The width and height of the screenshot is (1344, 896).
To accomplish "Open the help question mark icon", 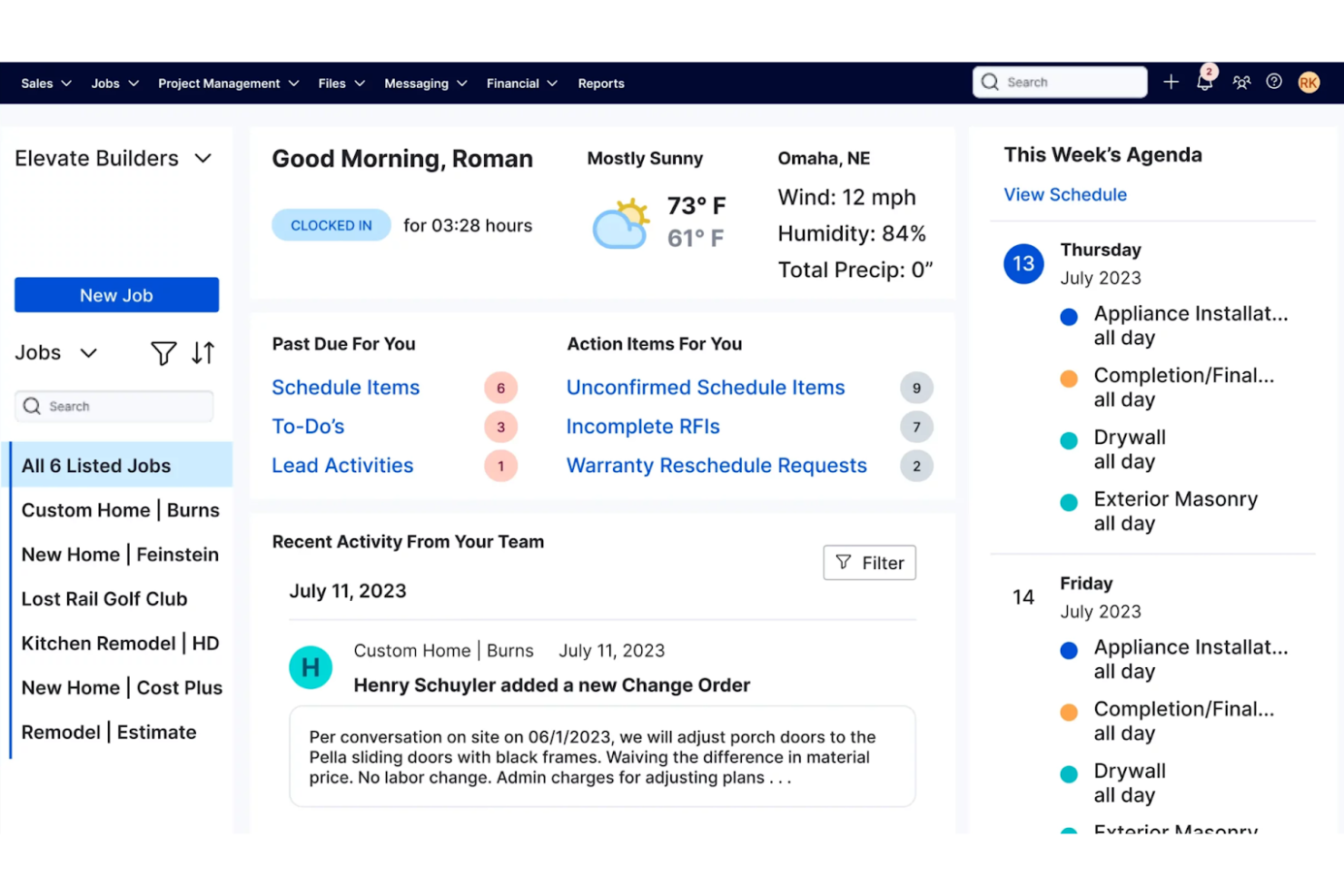I will pyautogui.click(x=1273, y=82).
